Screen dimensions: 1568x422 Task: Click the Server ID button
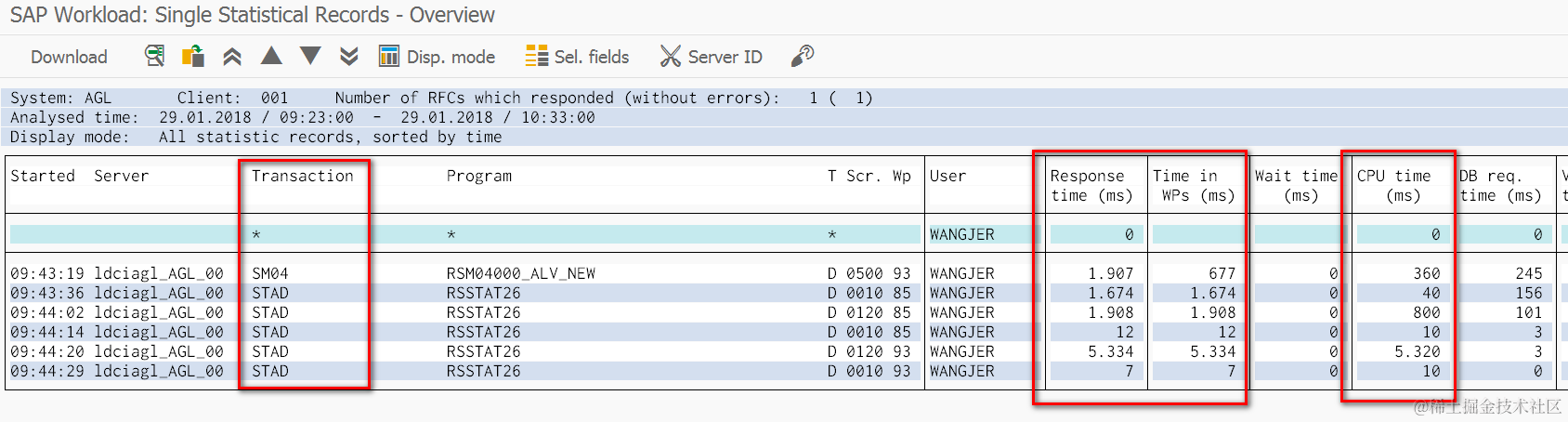tap(712, 57)
